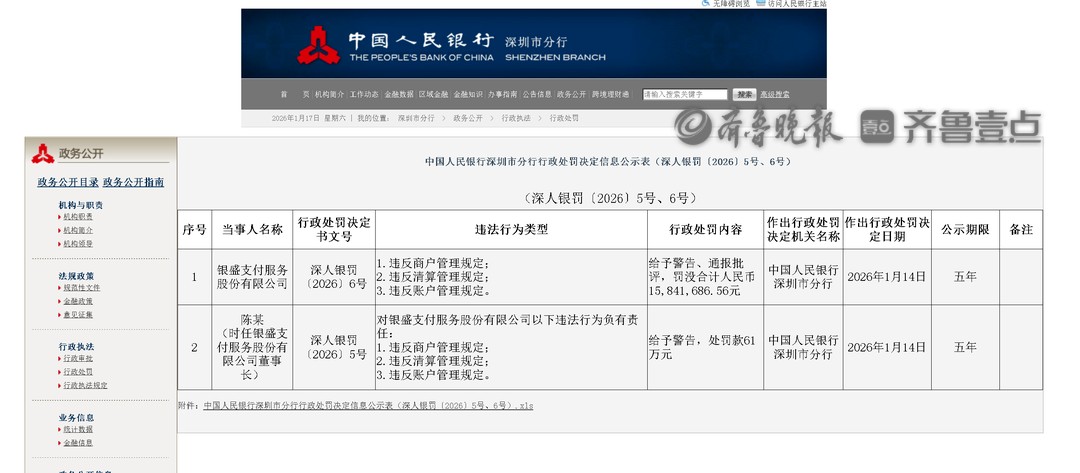This screenshot has height=473, width=1080.
Task: Open the 政务公开指南 sidebar link
Action: tap(133, 182)
